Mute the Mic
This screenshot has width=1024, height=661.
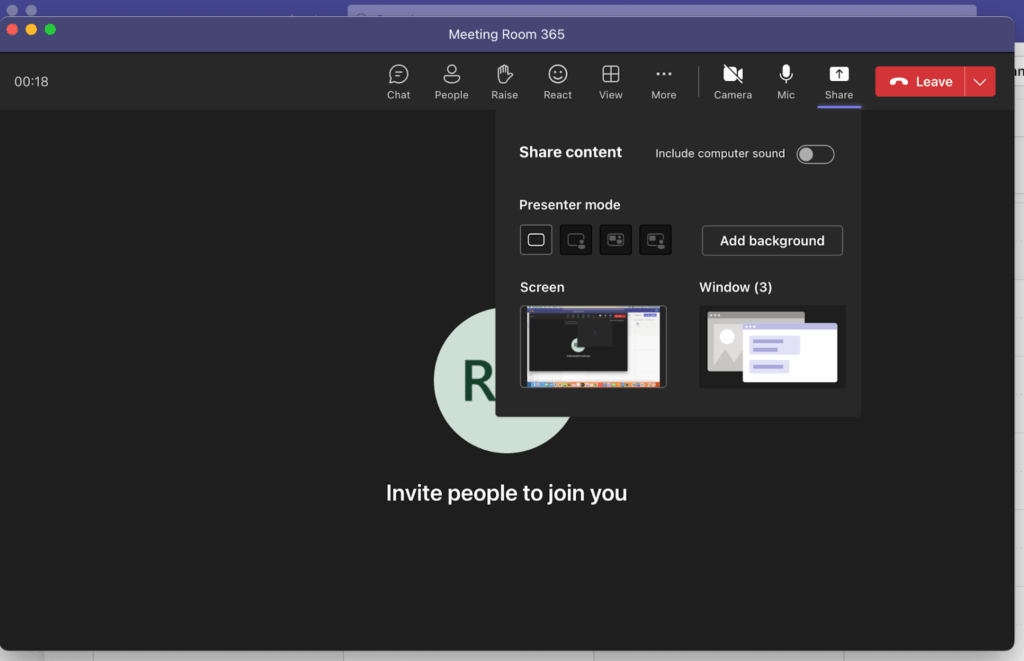(x=786, y=81)
